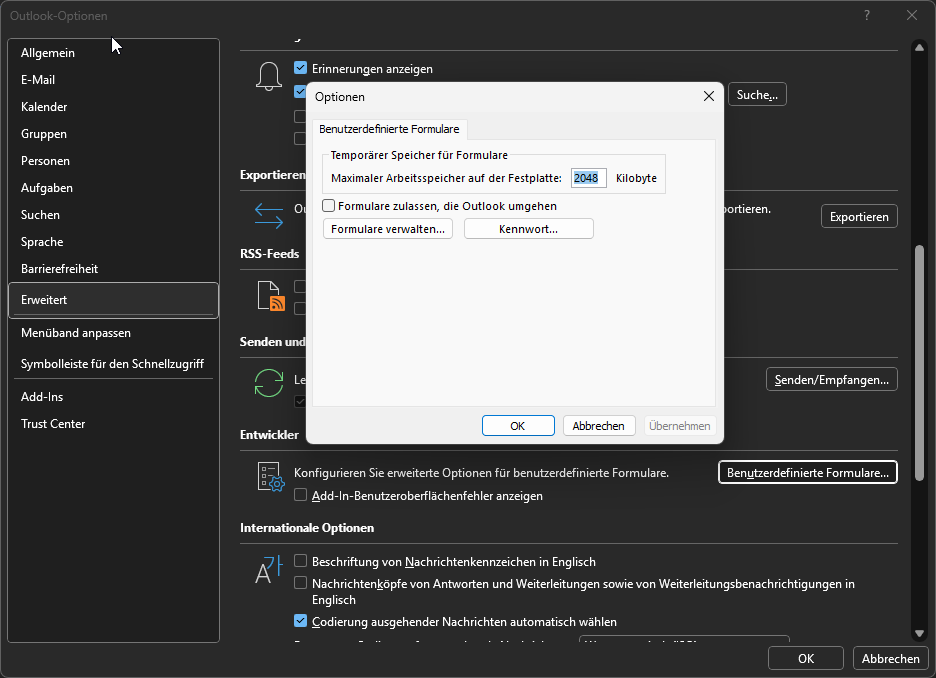Close the Optionen dialog with X
The image size is (936, 678).
pyautogui.click(x=709, y=96)
